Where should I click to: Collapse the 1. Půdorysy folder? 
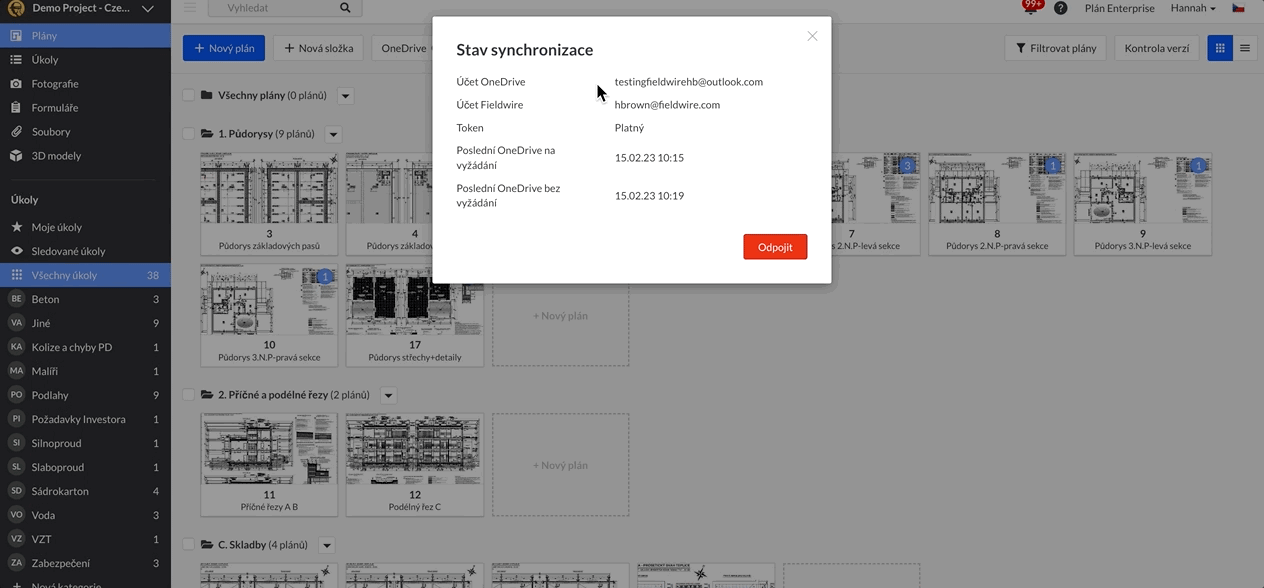pyautogui.click(x=207, y=134)
